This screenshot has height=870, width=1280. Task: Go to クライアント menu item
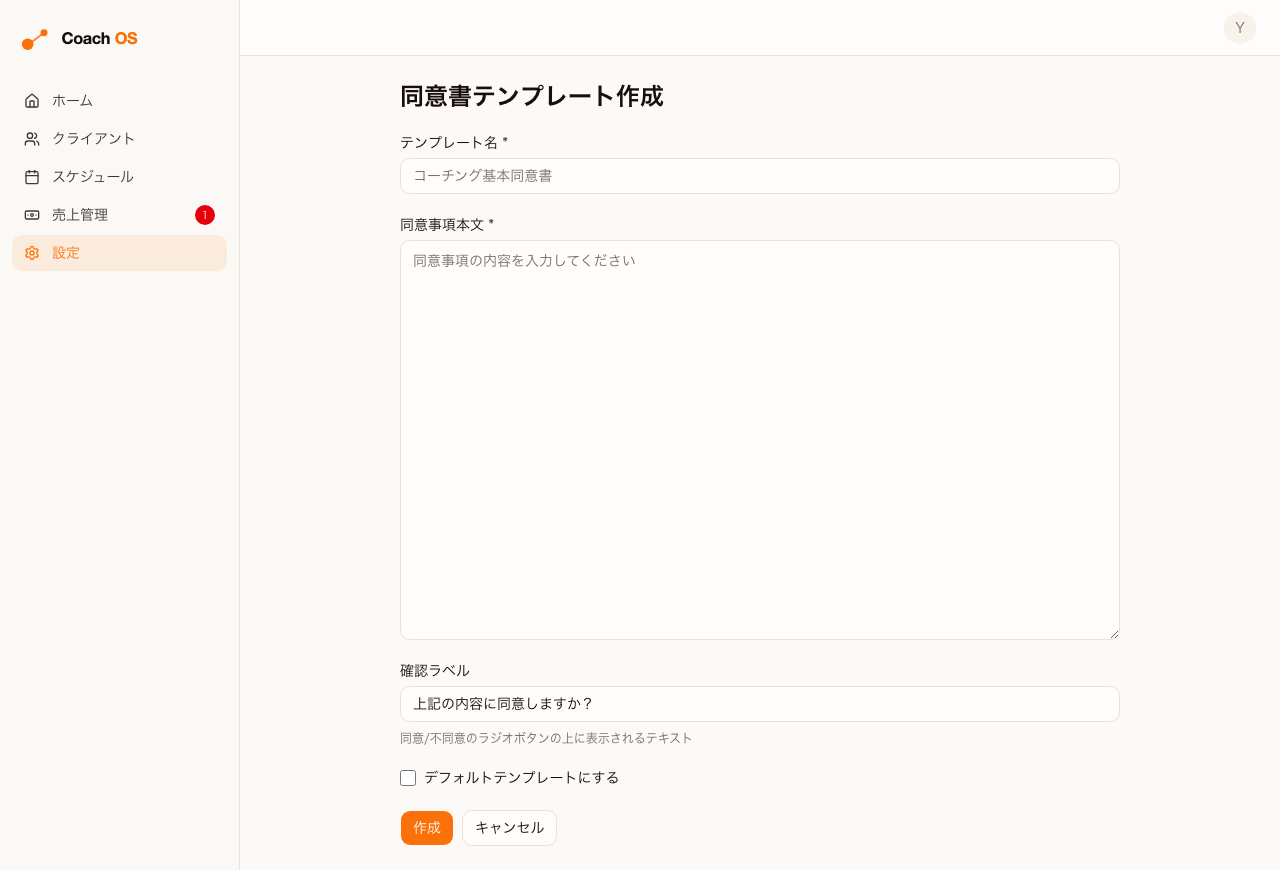[x=120, y=139]
